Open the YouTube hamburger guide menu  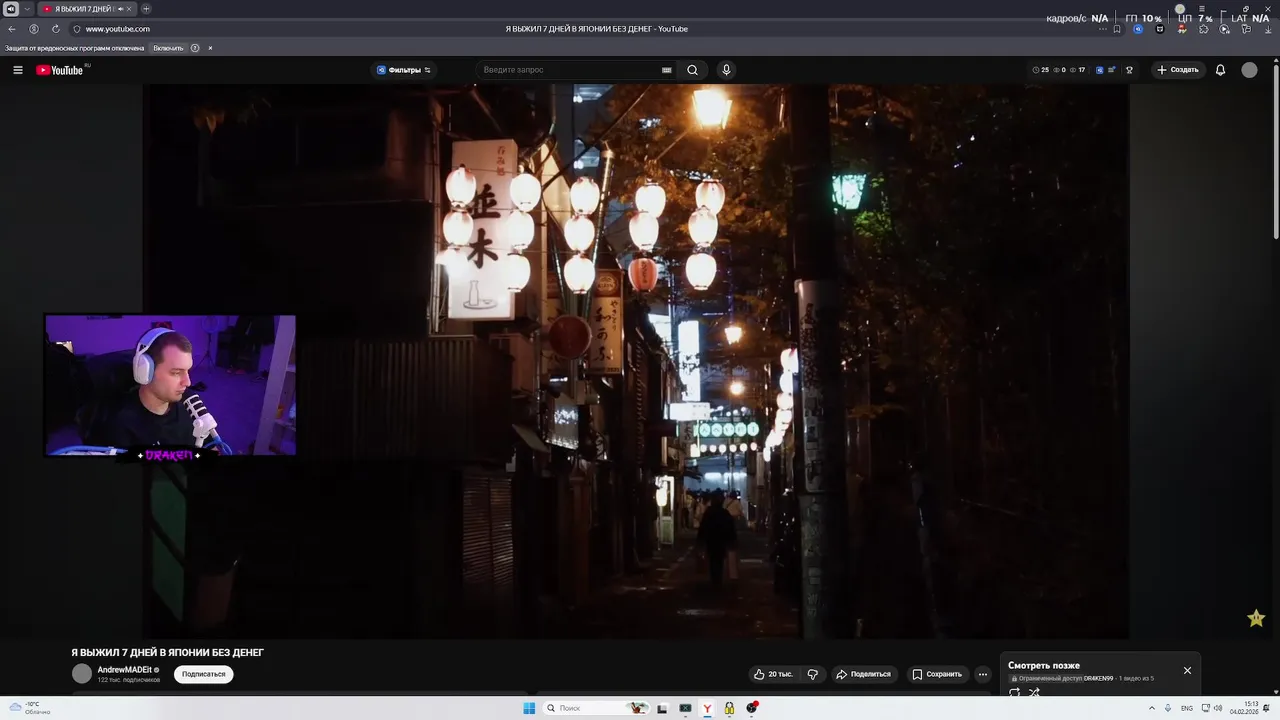point(17,70)
